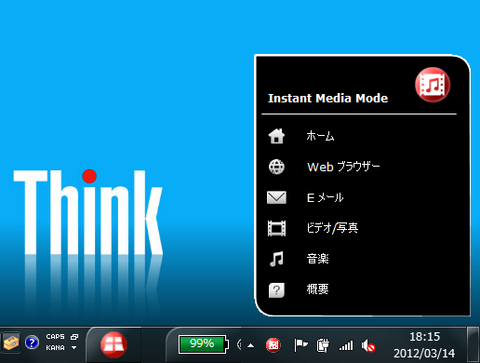Image resolution: width=480 pixels, height=363 pixels.
Task: Open the battery 99% power gauge
Action: [x=204, y=344]
